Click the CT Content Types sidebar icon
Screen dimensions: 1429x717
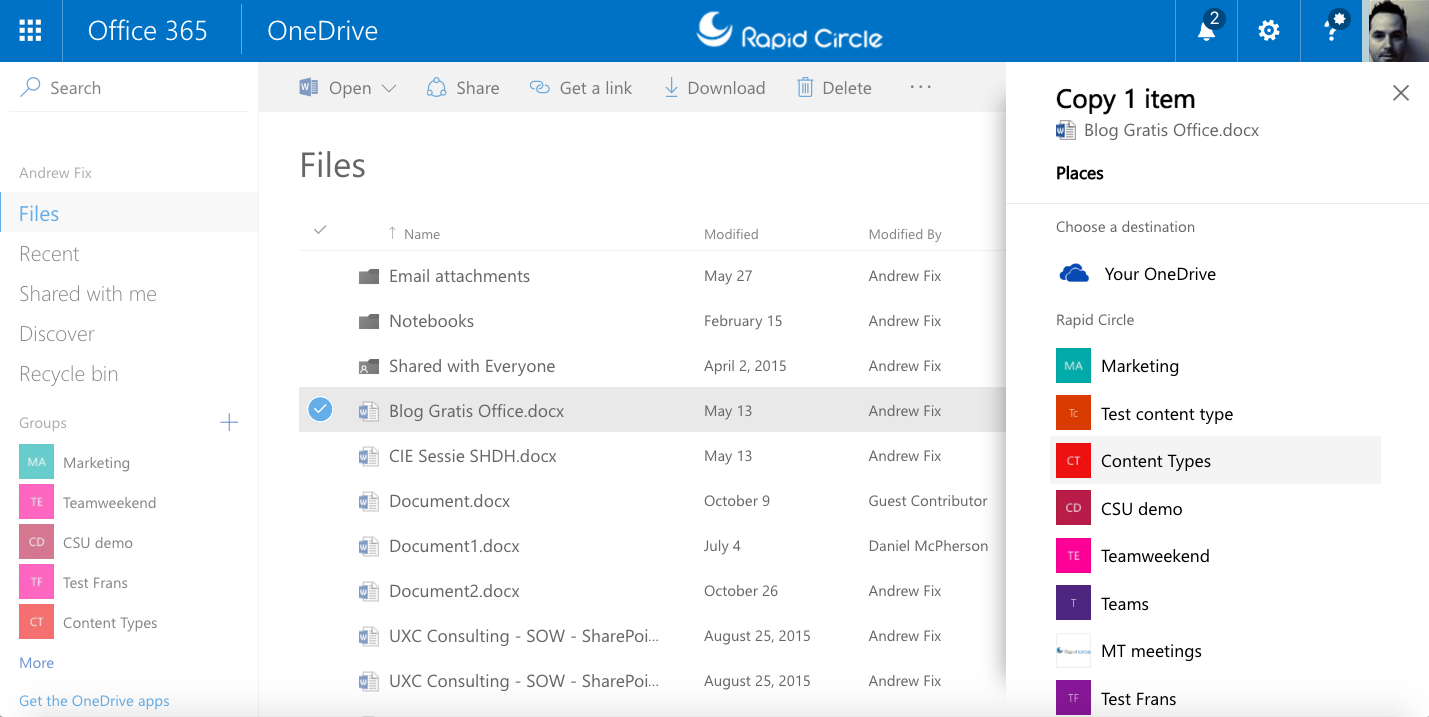[36, 622]
